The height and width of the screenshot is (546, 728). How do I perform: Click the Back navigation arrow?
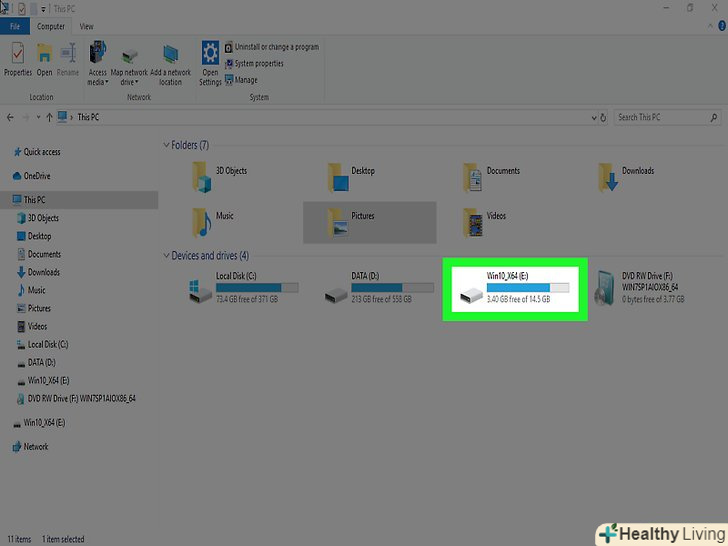coord(10,117)
